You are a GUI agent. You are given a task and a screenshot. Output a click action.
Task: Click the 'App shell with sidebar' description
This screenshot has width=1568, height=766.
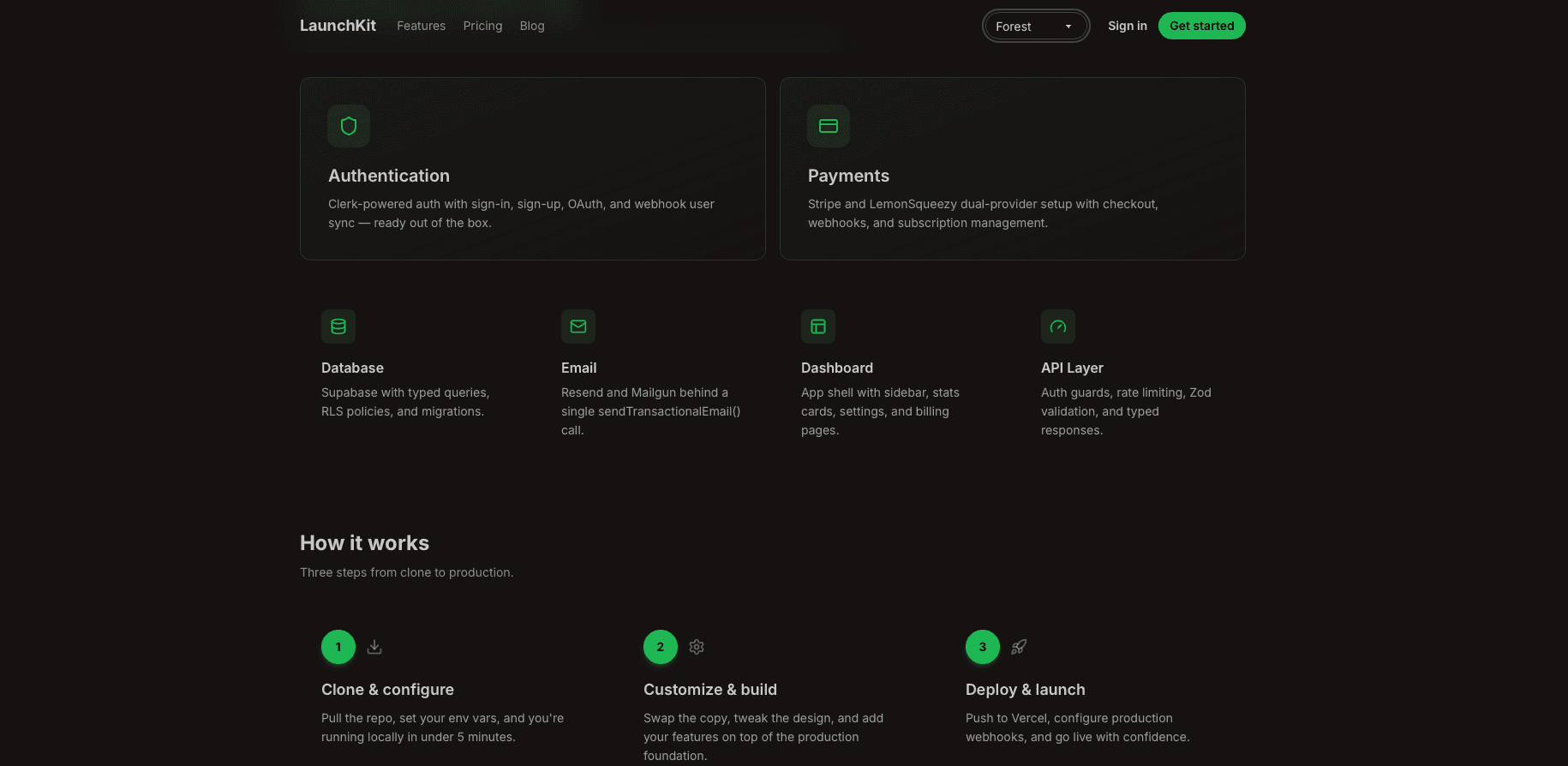(880, 411)
